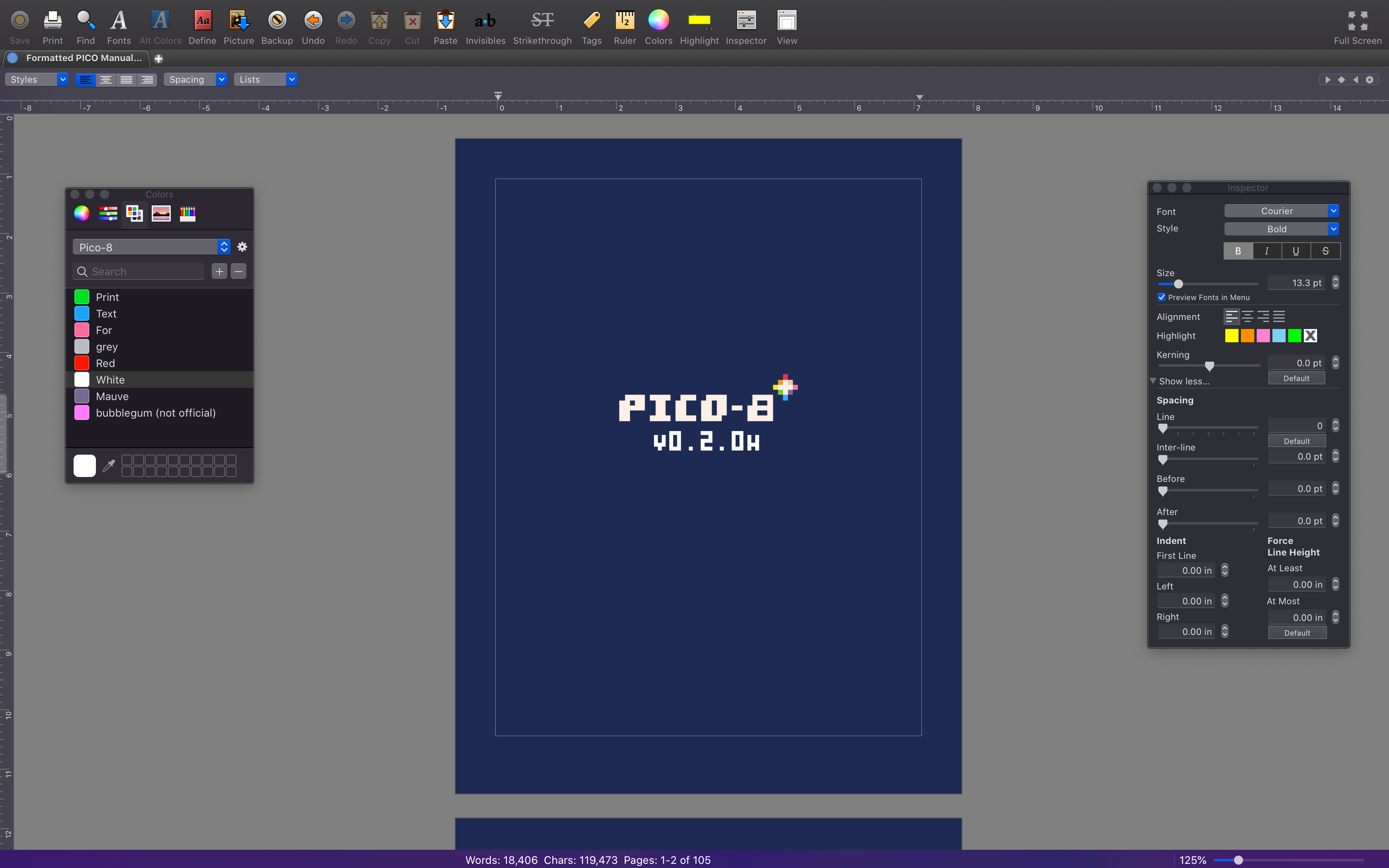Remove highlight with the X swatch
This screenshot has height=868, width=1389.
(x=1310, y=336)
